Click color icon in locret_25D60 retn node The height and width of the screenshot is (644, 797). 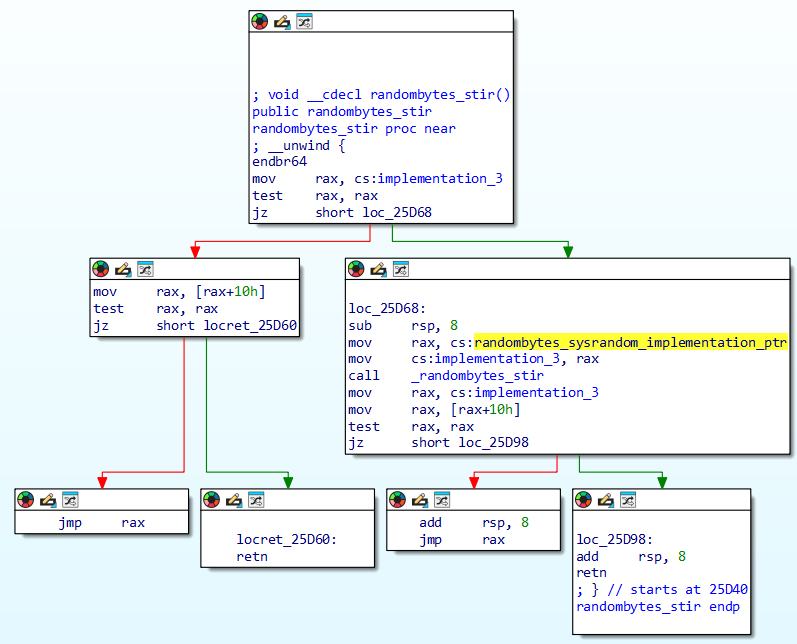coord(211,500)
